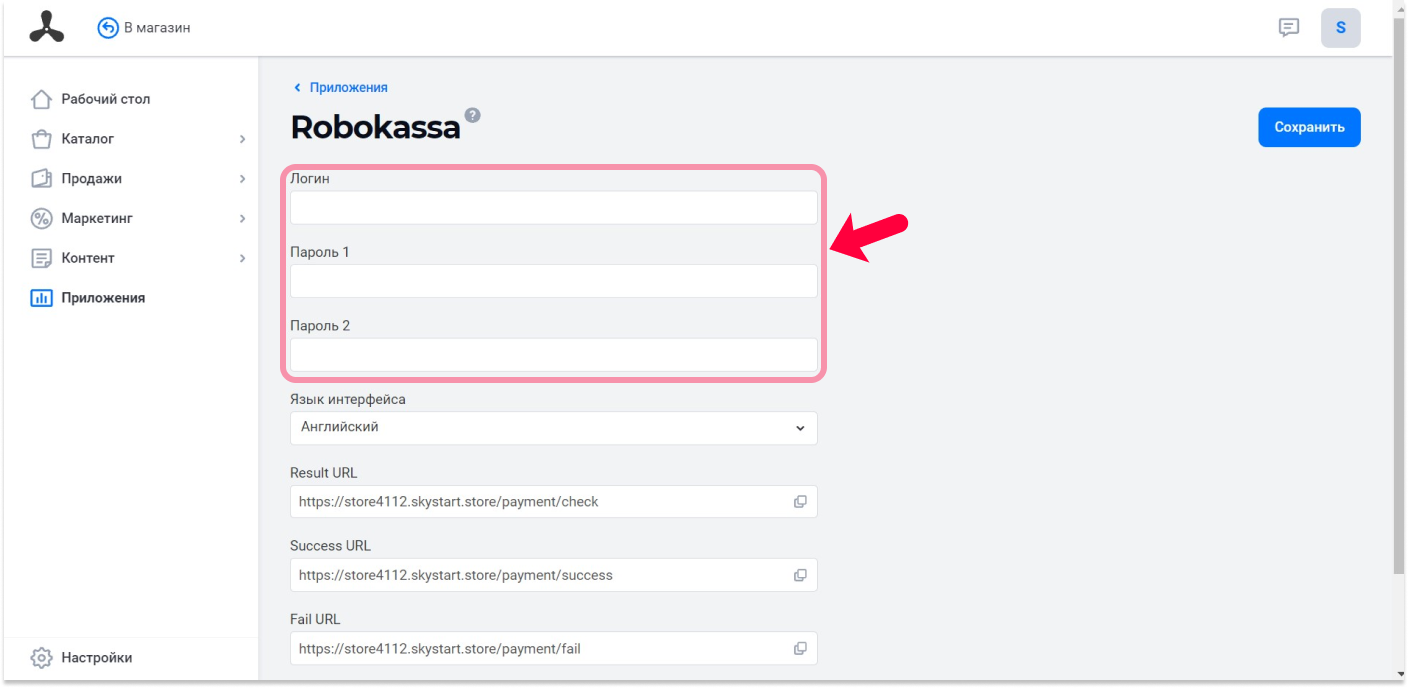Click the Success URL label
The image size is (1408, 688).
(330, 546)
